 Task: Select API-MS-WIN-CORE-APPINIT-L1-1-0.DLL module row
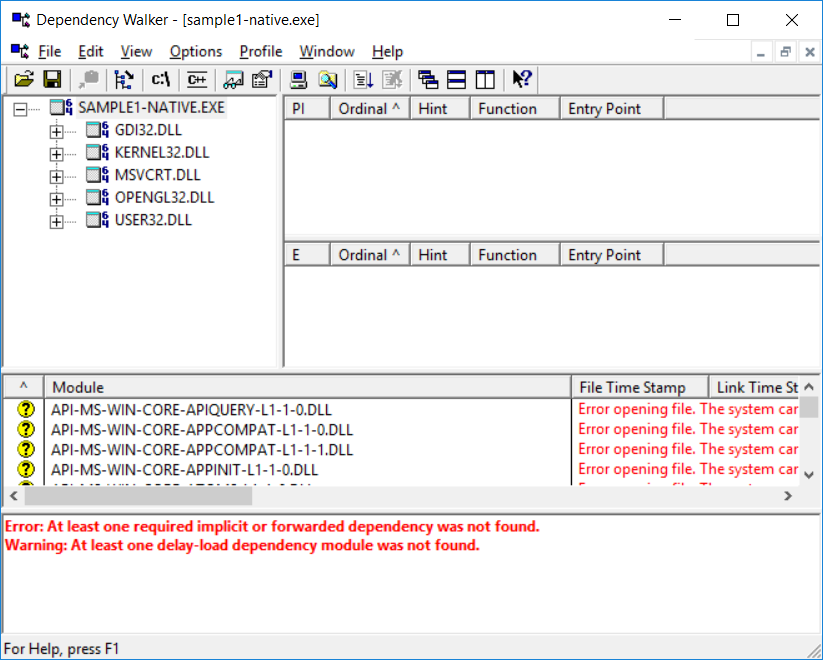[184, 469]
